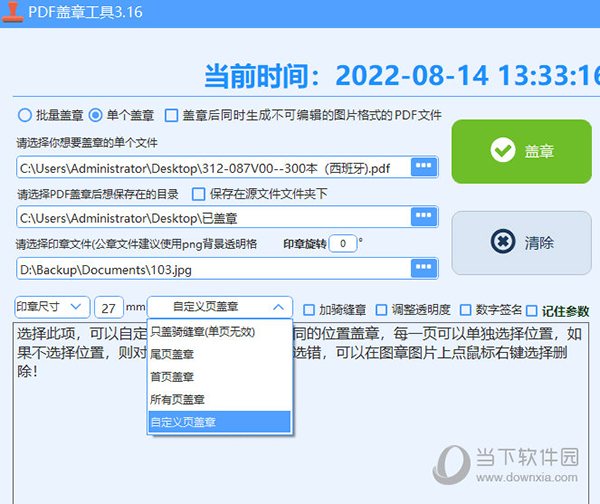Click the 印章旋转 angle field
The width and height of the screenshot is (600, 504).
tap(343, 243)
